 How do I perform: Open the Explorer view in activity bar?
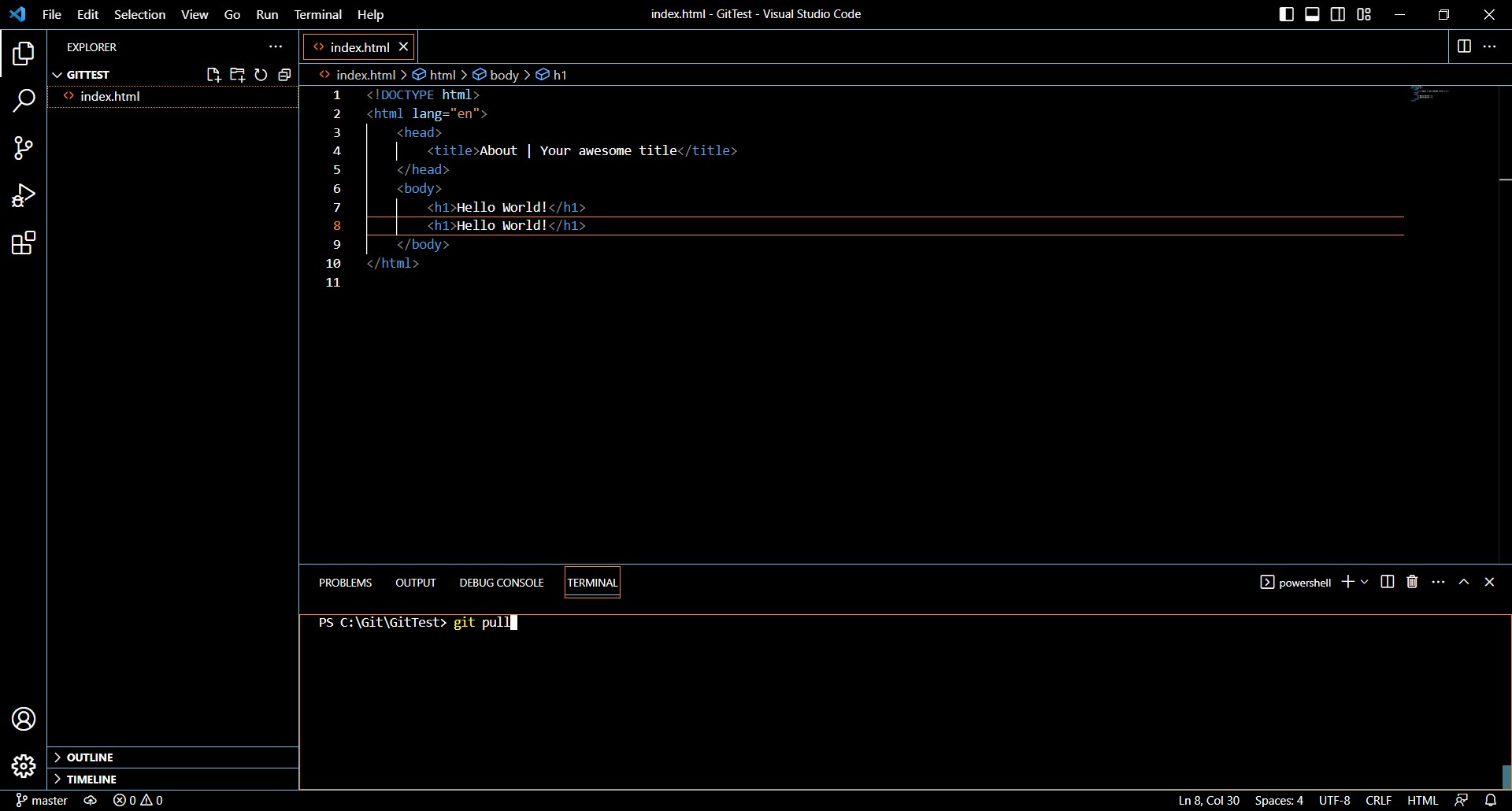pyautogui.click(x=24, y=54)
